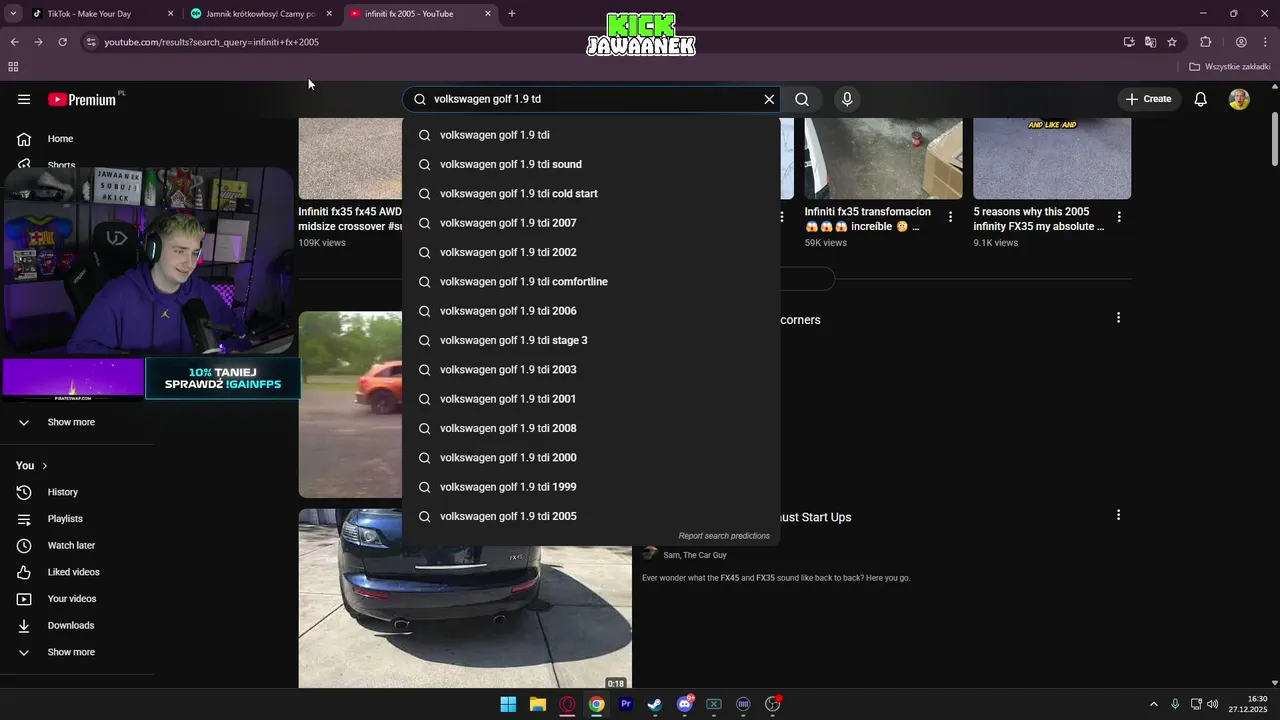Select suggestion 1.9 tdi comfortline
Screen dimensions: 1280x720
click(591, 282)
